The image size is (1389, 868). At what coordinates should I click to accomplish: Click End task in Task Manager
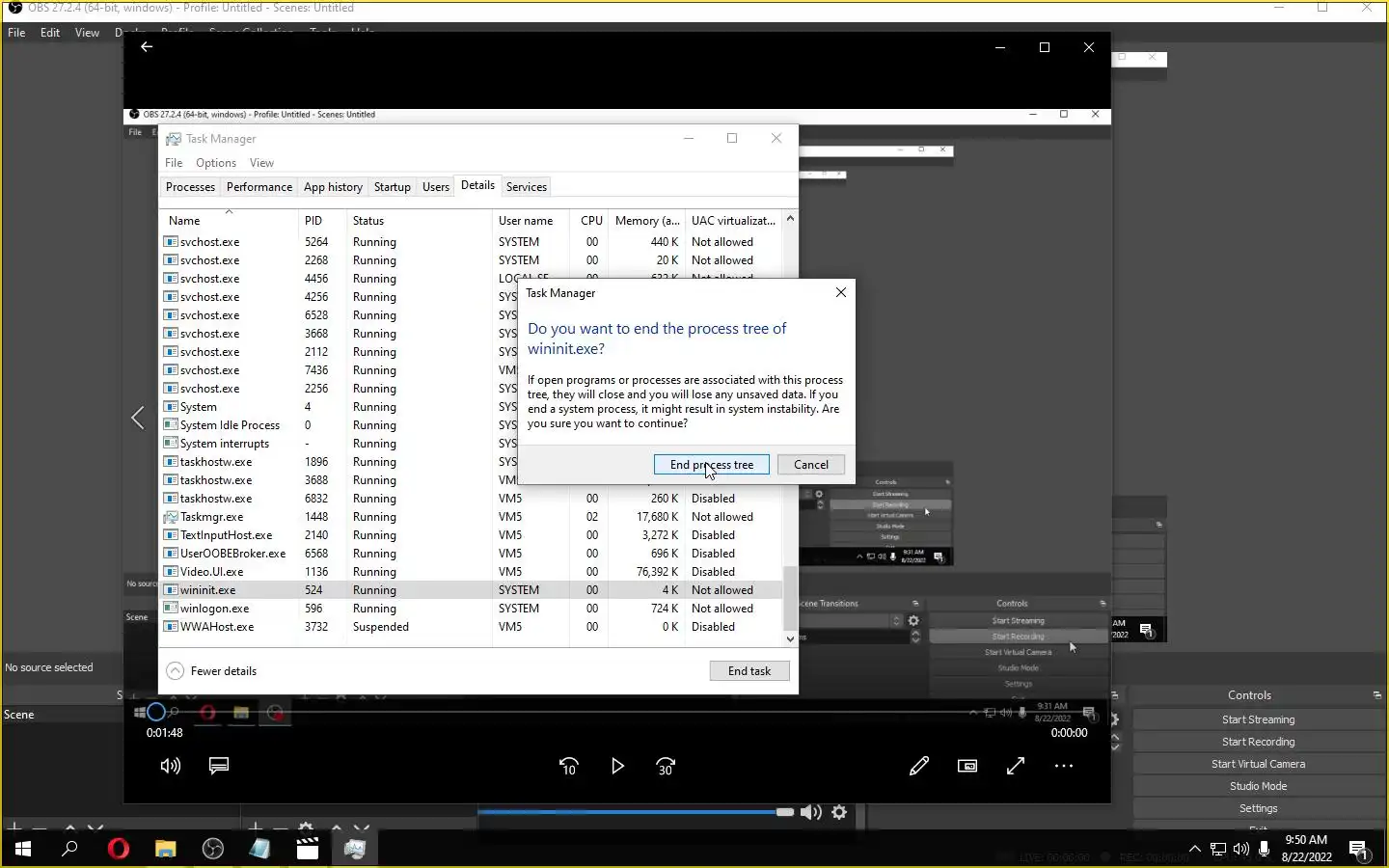(x=749, y=670)
